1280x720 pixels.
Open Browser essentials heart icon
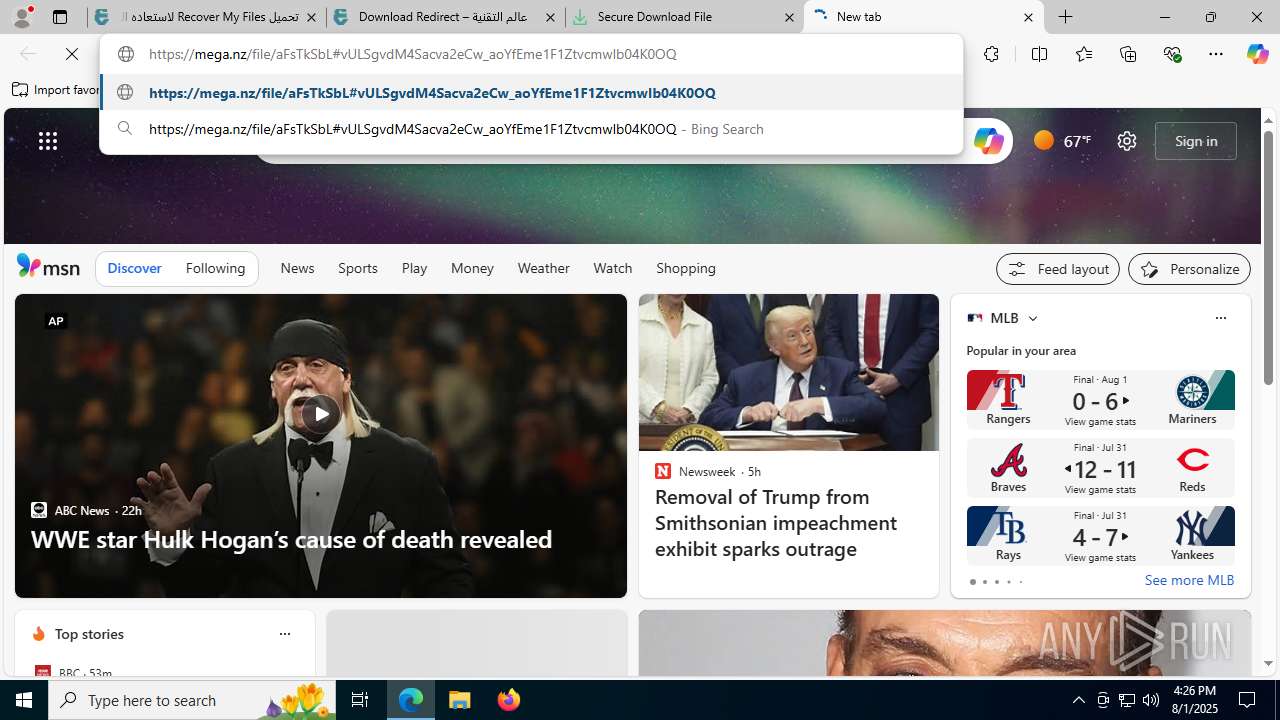click(x=1172, y=54)
